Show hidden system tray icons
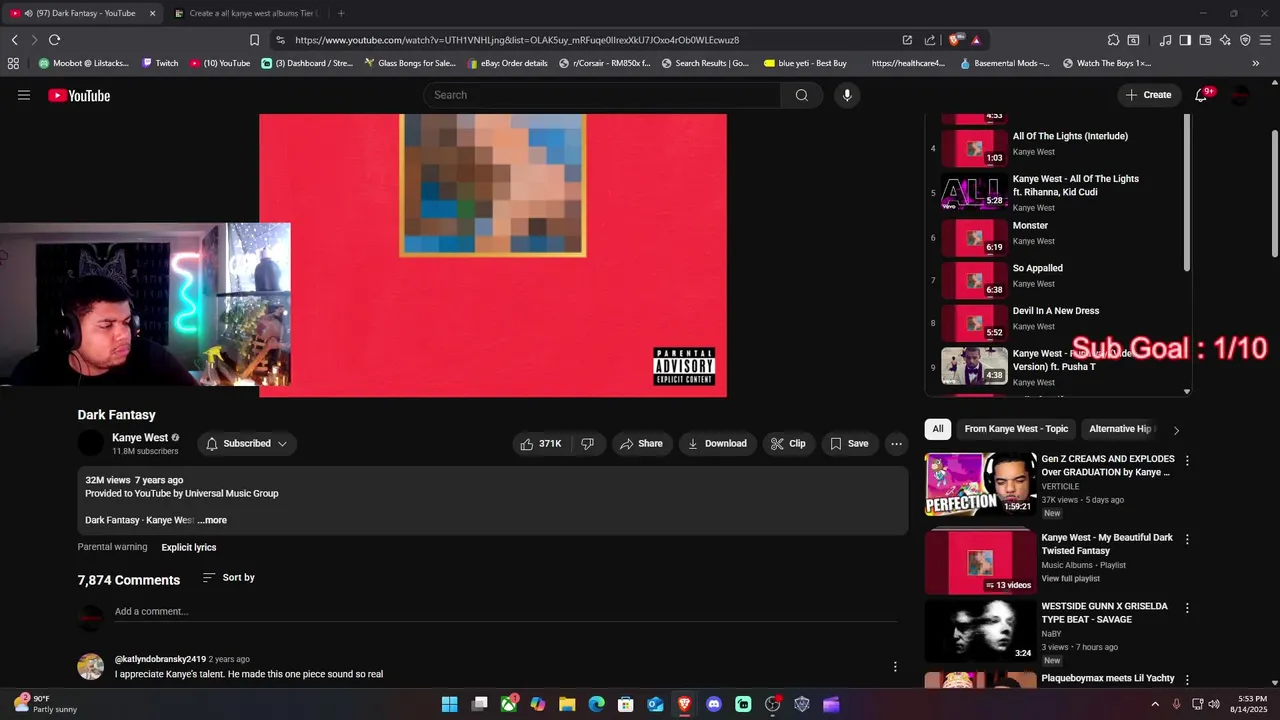This screenshot has height=720, width=1280. [x=1156, y=704]
